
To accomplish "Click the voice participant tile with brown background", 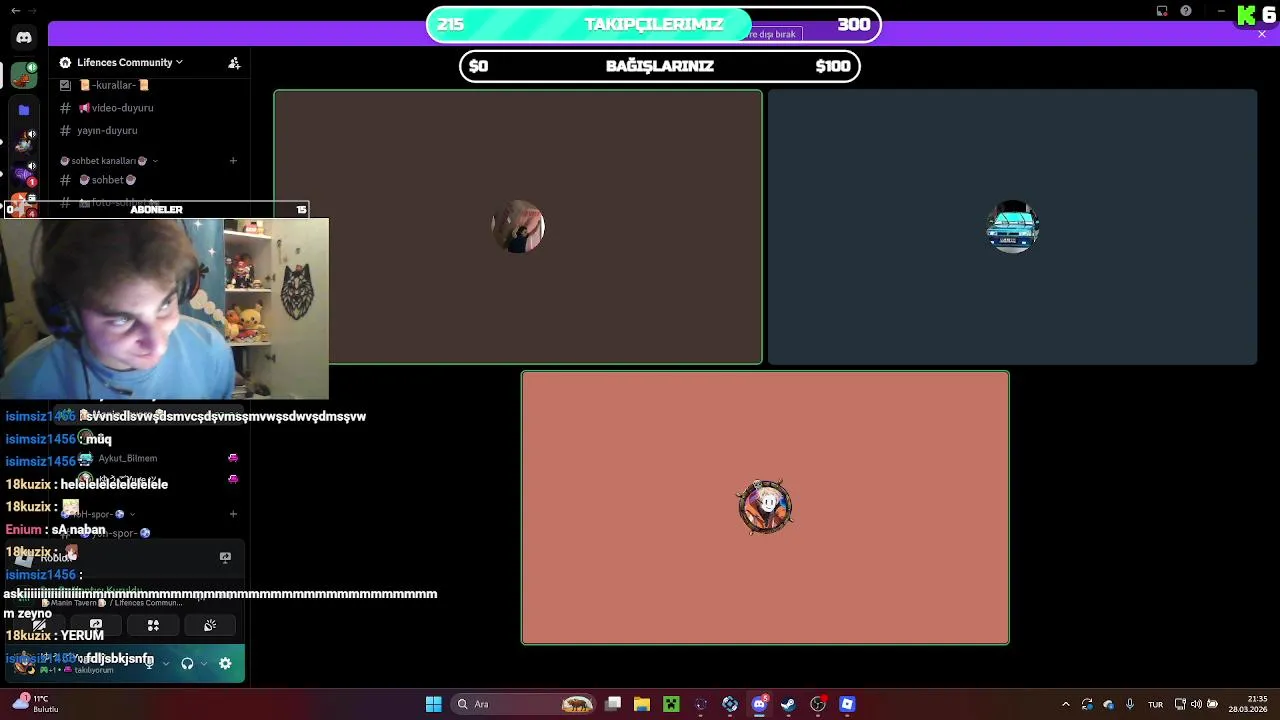I will point(518,227).
